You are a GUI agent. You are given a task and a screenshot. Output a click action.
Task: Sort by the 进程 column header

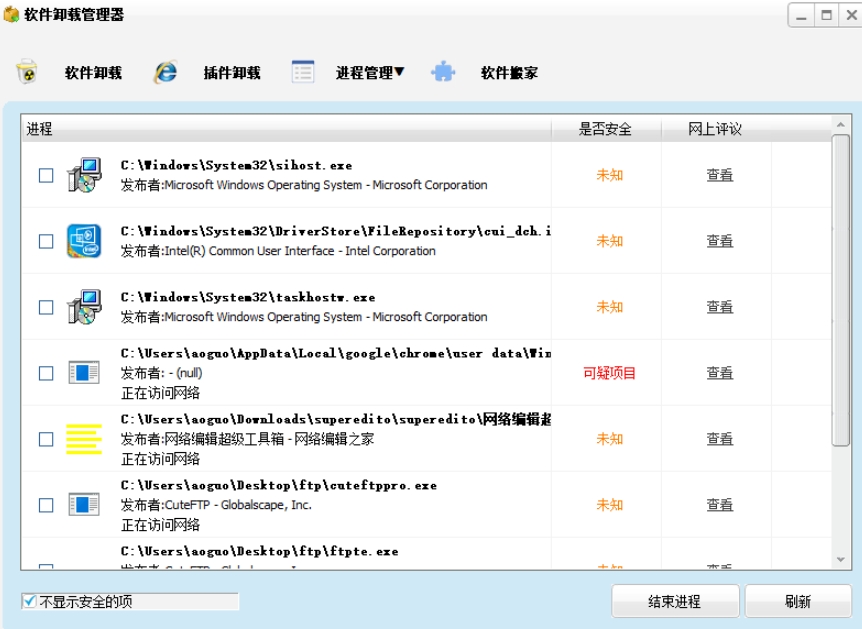point(286,129)
